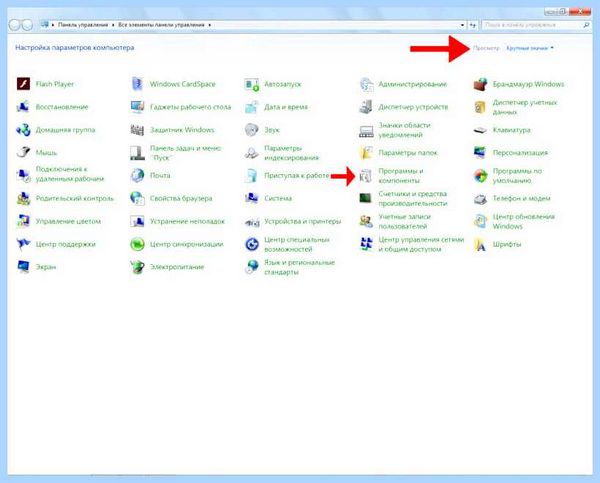The image size is (600, 483).
Task: Open Учетные записи пользователей link
Action: tap(404, 221)
